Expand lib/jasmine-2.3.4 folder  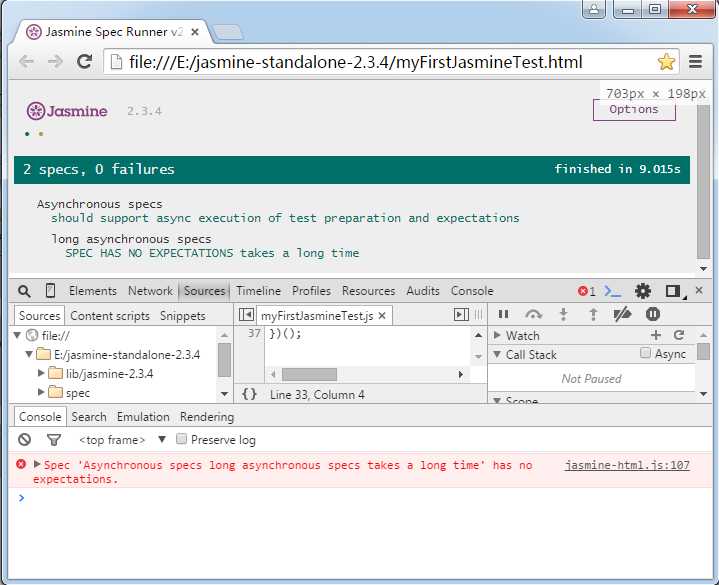(41, 373)
